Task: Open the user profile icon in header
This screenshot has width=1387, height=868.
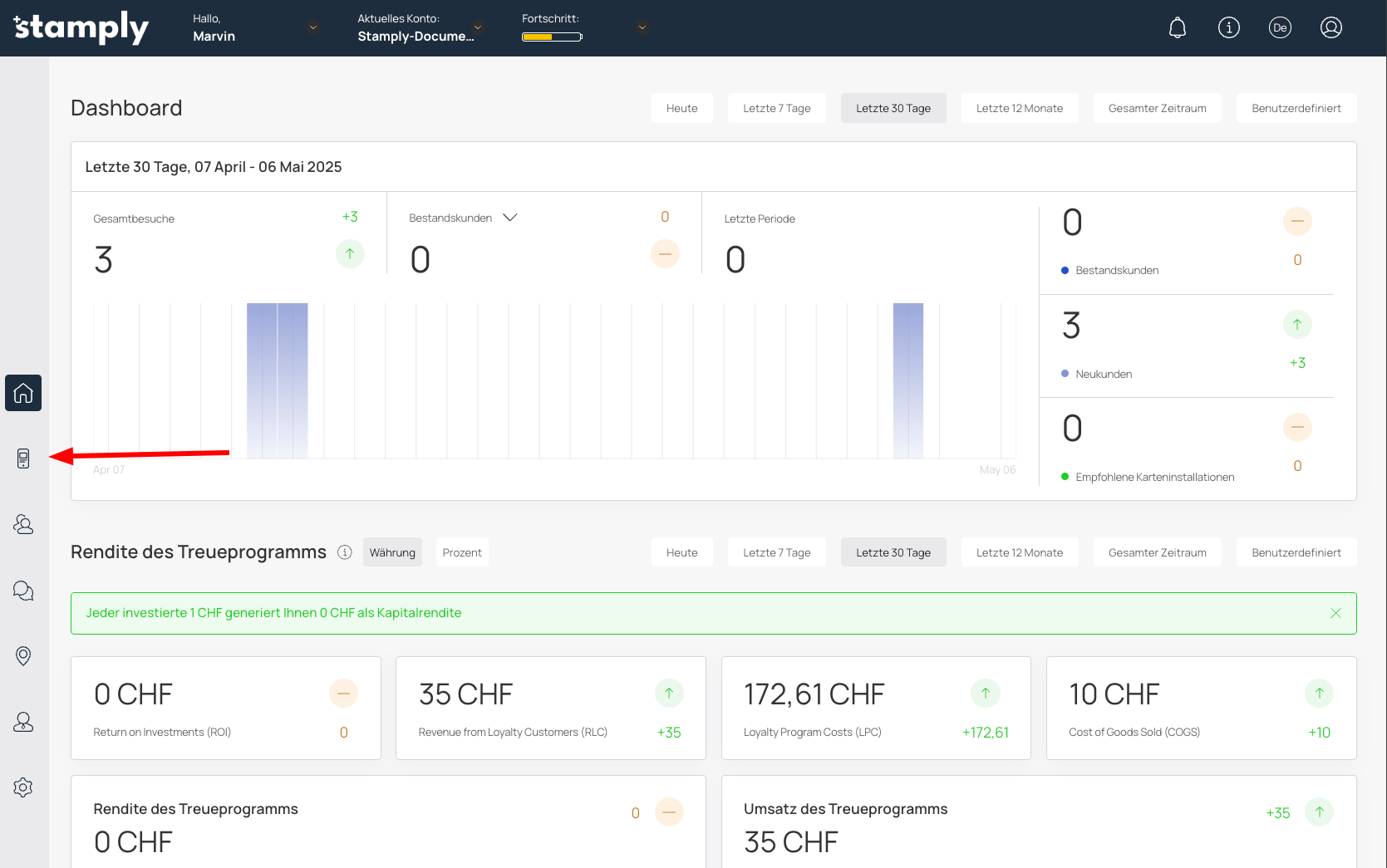Action: [1330, 28]
